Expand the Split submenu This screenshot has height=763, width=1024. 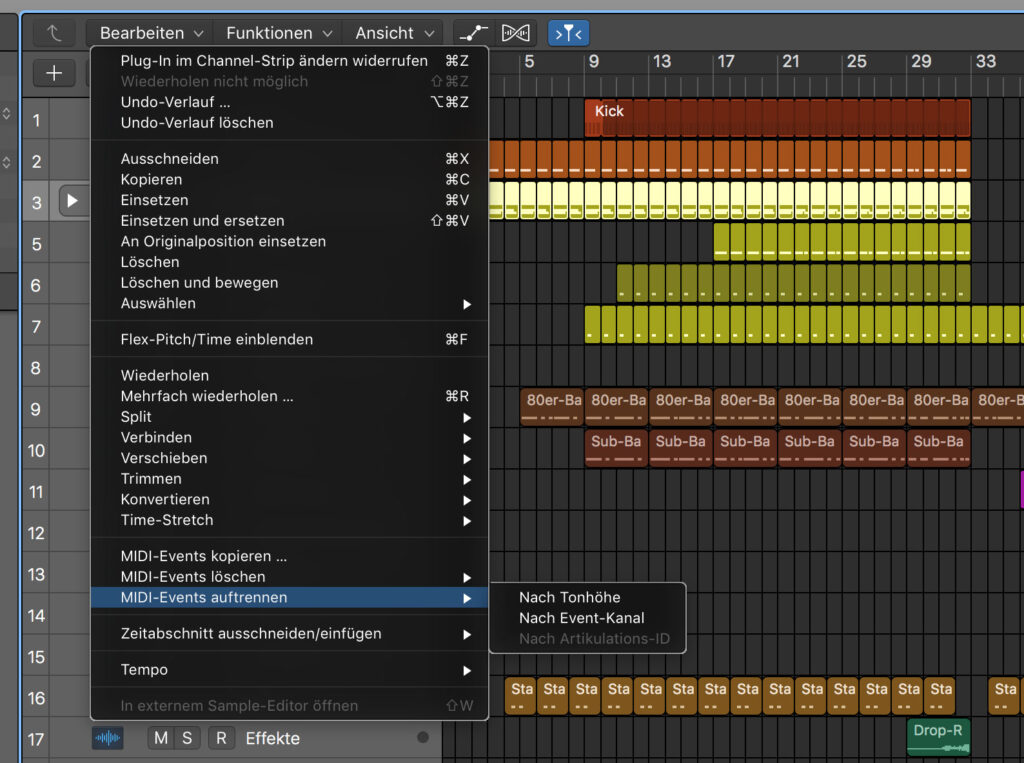[289, 417]
